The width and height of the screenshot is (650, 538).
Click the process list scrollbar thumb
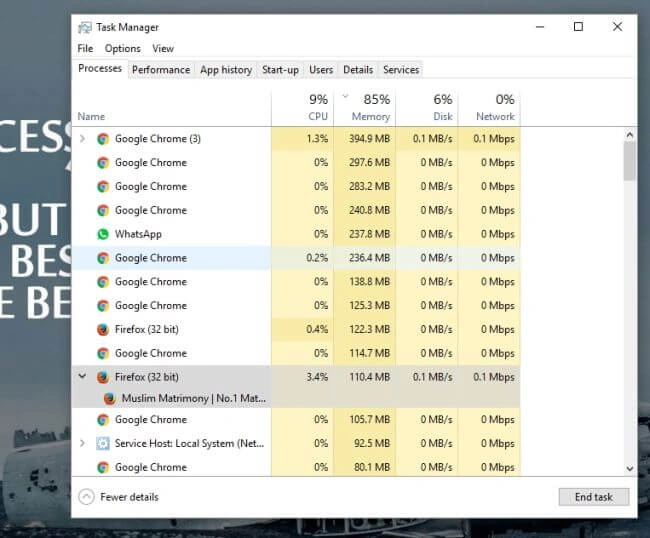(629, 161)
